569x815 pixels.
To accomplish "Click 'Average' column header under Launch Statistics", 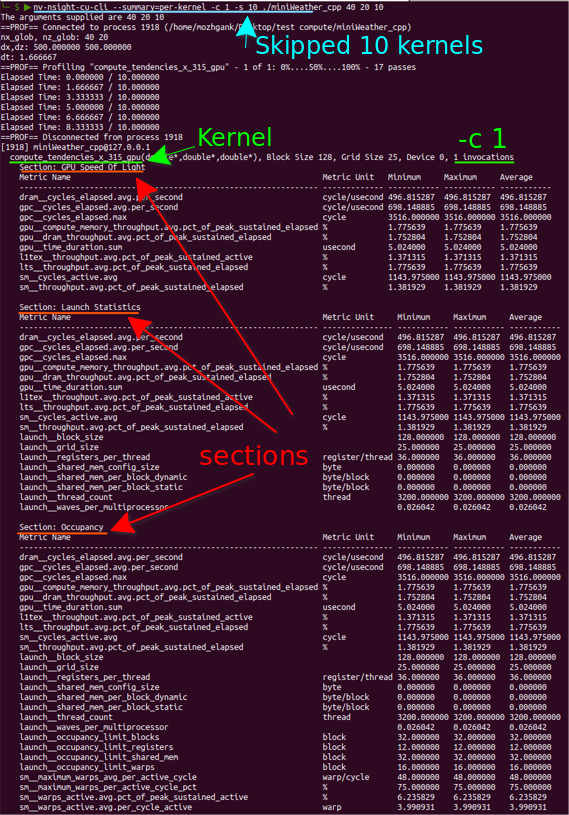I will click(x=525, y=317).
